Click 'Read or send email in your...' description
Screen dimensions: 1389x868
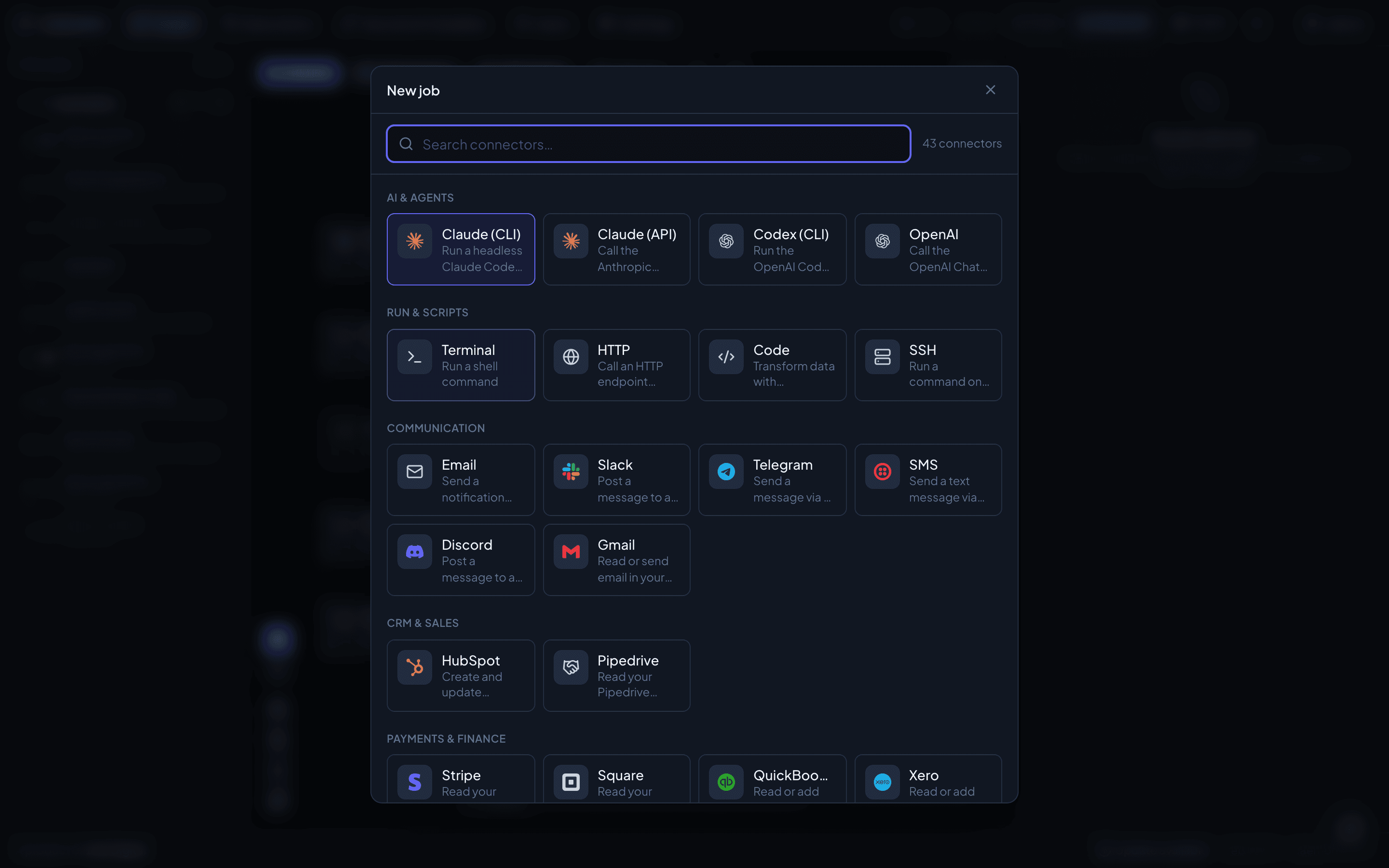[x=634, y=569]
